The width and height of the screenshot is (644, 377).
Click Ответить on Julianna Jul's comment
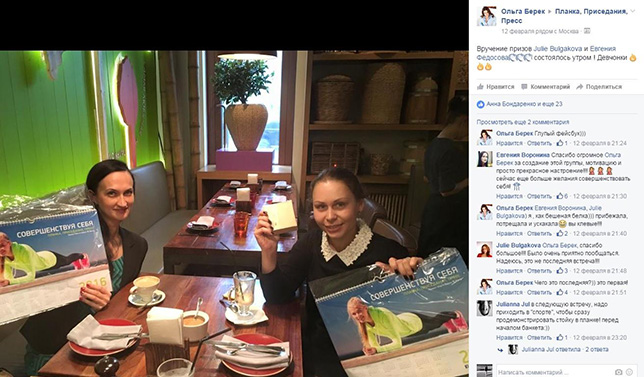[x=539, y=338]
